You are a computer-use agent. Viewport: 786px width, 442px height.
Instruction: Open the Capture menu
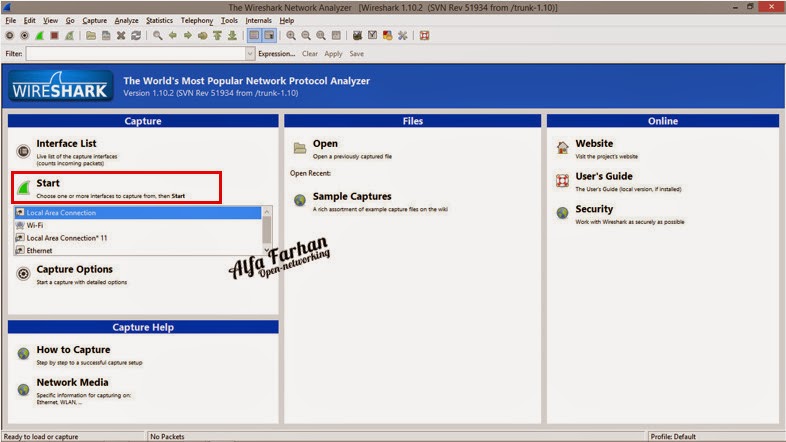click(x=94, y=21)
